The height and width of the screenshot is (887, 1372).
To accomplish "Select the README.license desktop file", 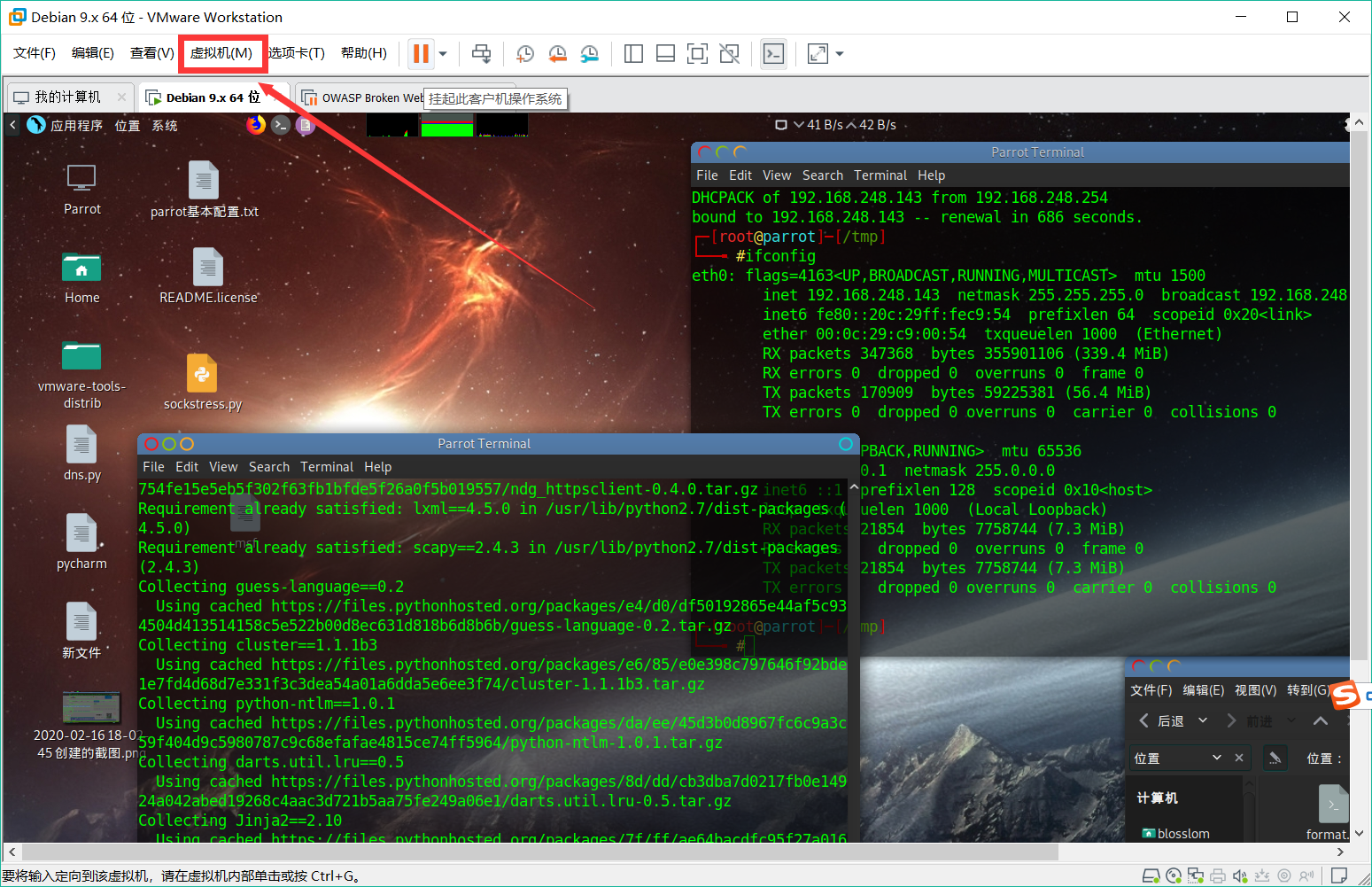I will click(x=208, y=276).
